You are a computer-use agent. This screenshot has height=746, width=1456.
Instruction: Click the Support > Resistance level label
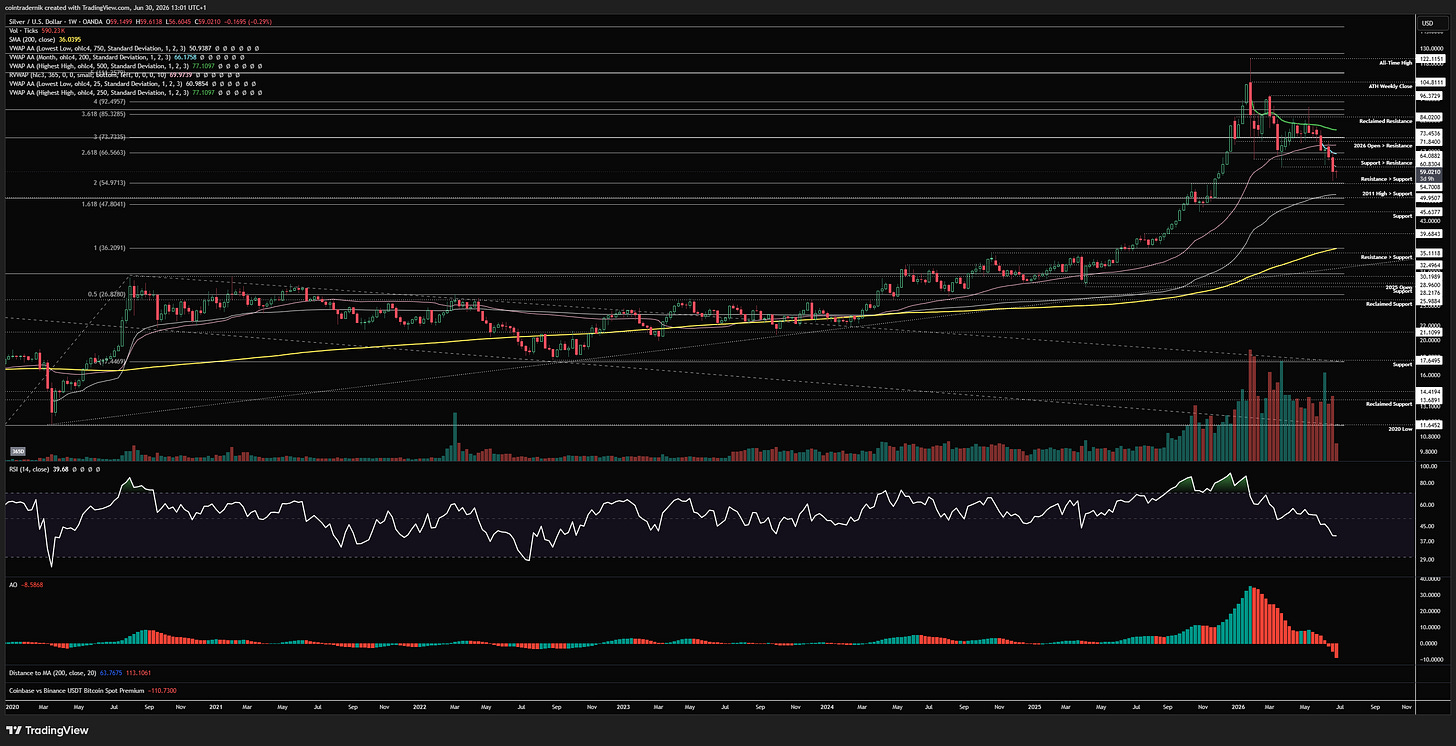pos(1388,162)
